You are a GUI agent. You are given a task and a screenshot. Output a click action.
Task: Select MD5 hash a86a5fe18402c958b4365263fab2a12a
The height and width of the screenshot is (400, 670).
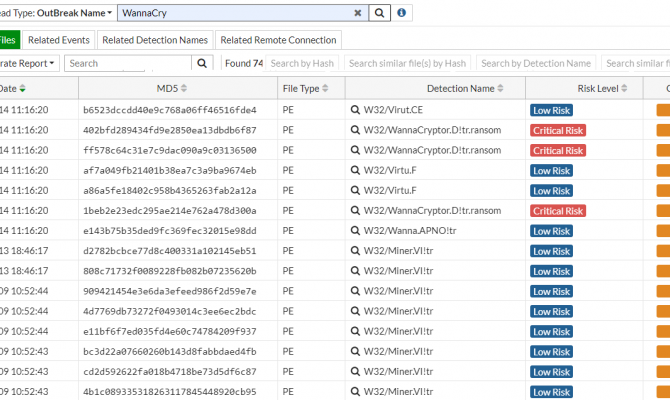(170, 191)
